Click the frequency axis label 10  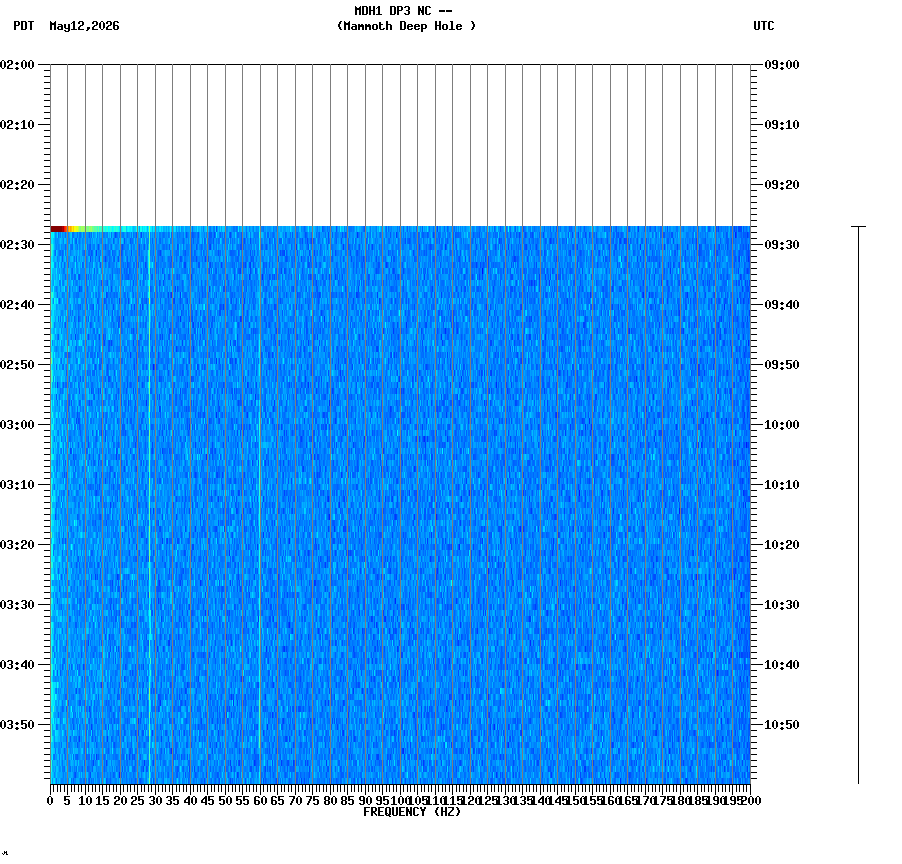point(85,801)
